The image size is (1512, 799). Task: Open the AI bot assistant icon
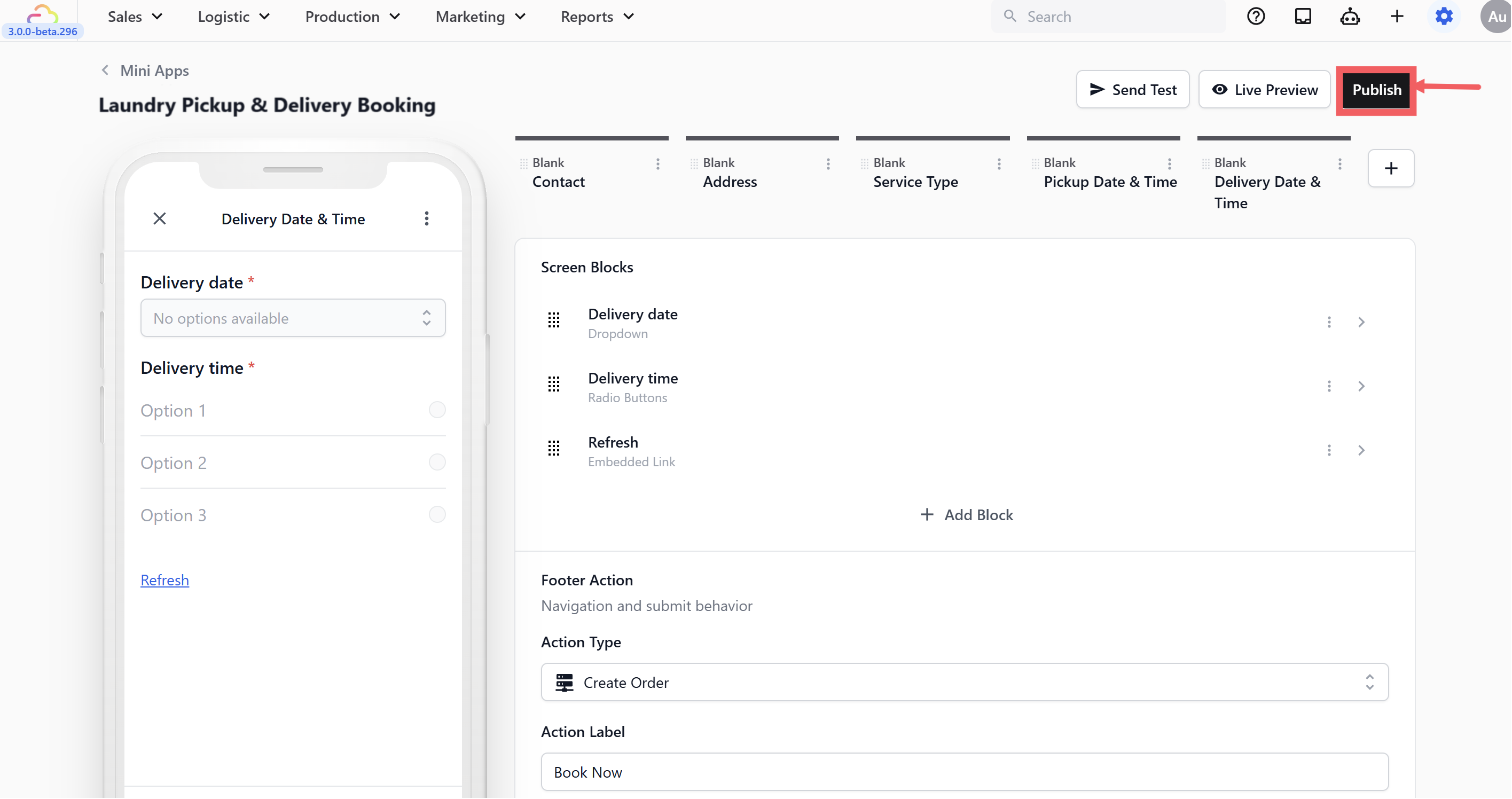(x=1350, y=17)
